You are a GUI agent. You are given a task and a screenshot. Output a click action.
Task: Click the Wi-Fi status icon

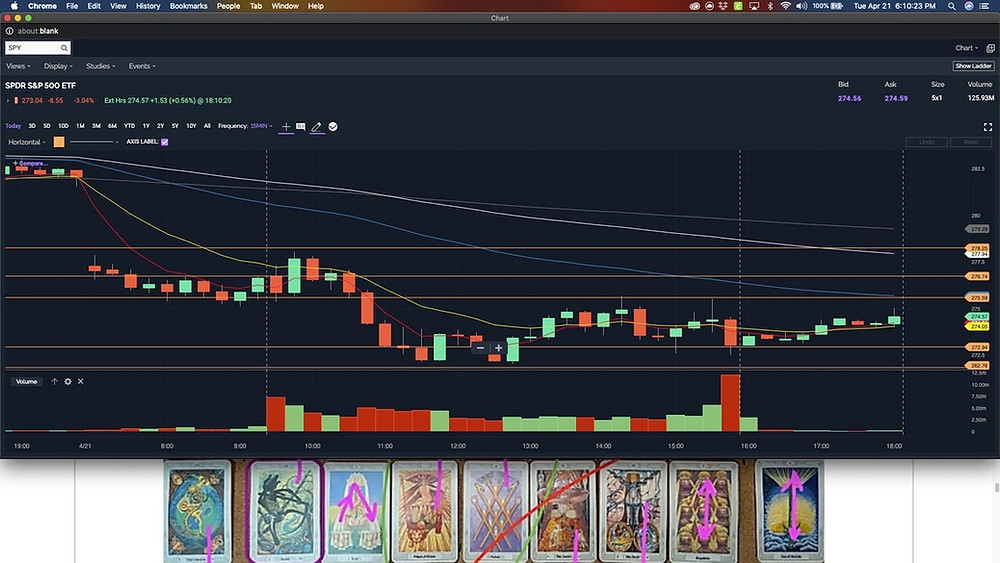click(x=786, y=6)
